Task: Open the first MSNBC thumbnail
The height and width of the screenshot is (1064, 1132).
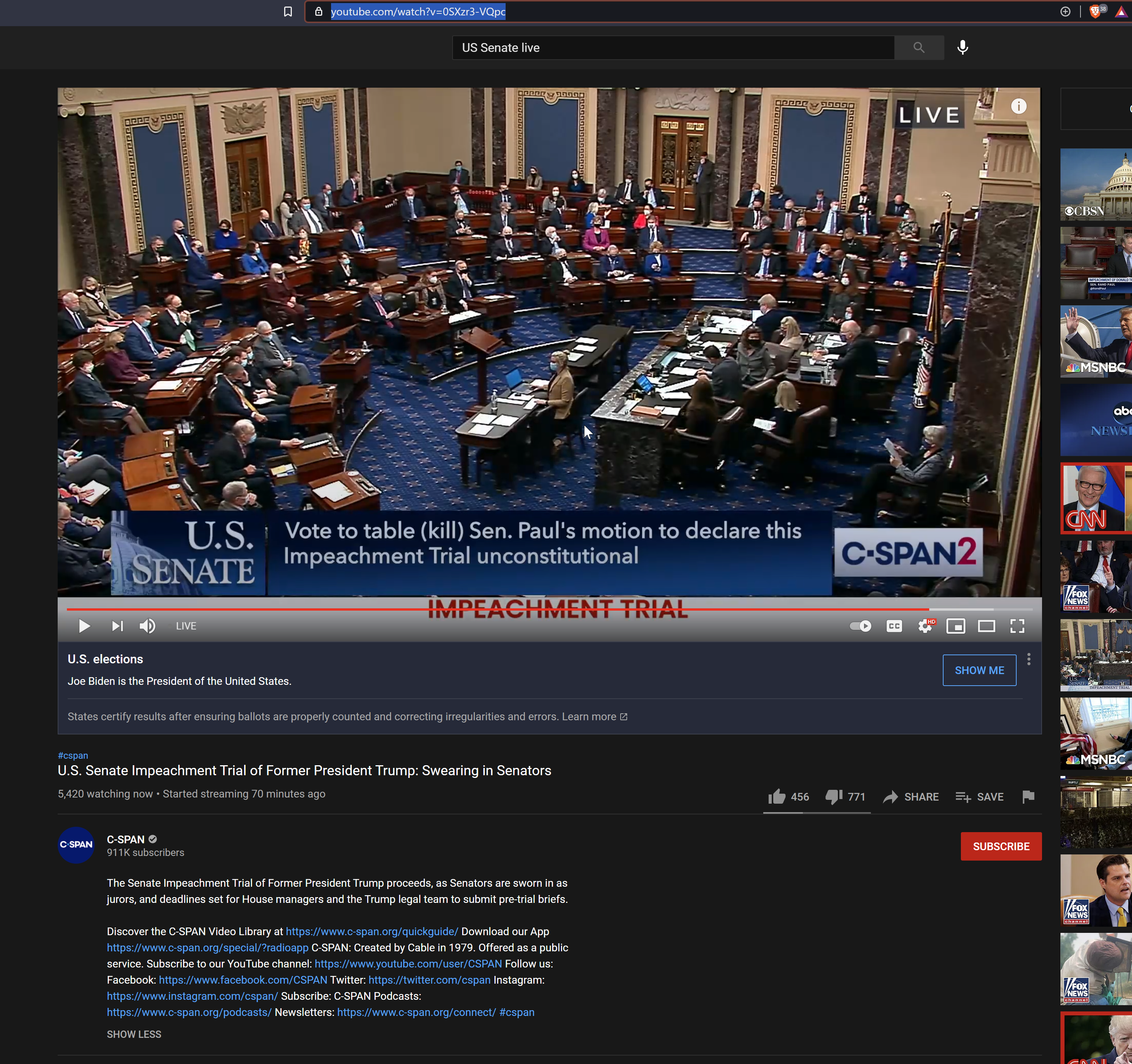Action: click(x=1096, y=341)
